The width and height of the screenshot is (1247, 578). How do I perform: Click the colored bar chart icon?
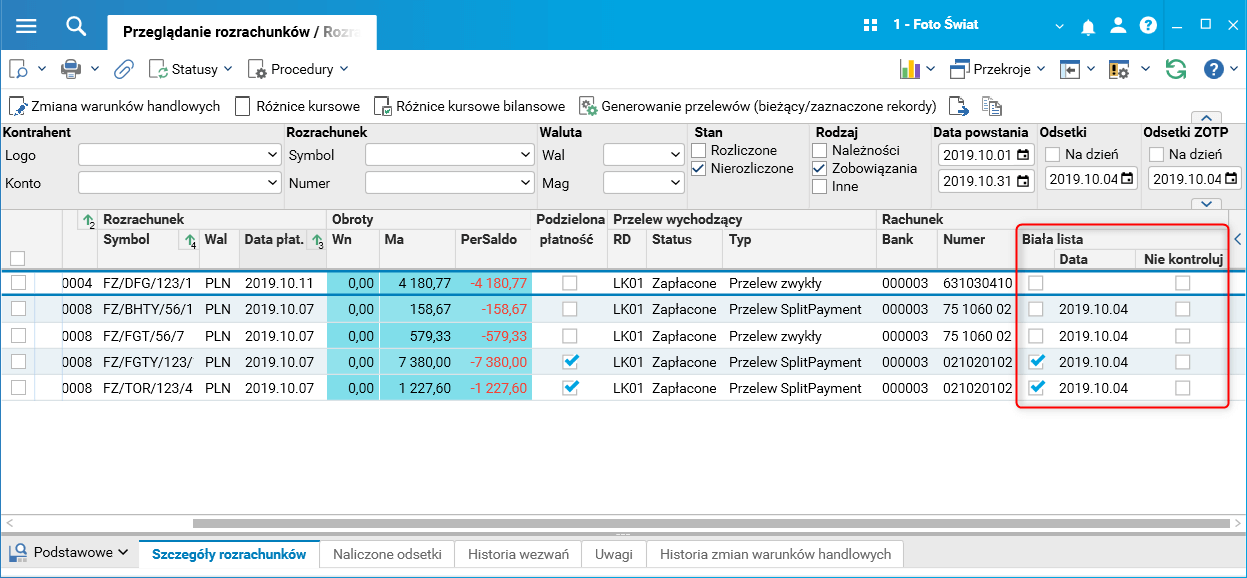pos(910,69)
